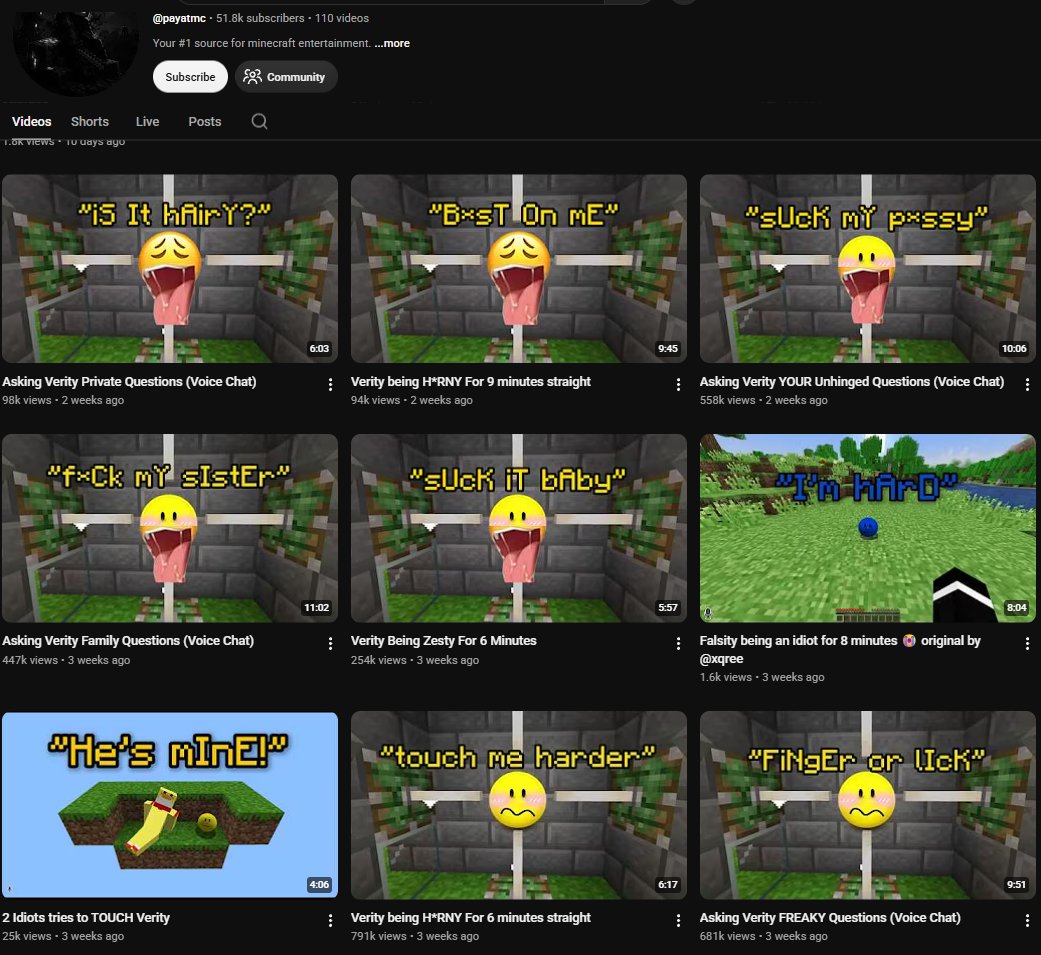Open the 10:06 Unhinged Questions video thumbnail
The width and height of the screenshot is (1041, 955).
(867, 268)
